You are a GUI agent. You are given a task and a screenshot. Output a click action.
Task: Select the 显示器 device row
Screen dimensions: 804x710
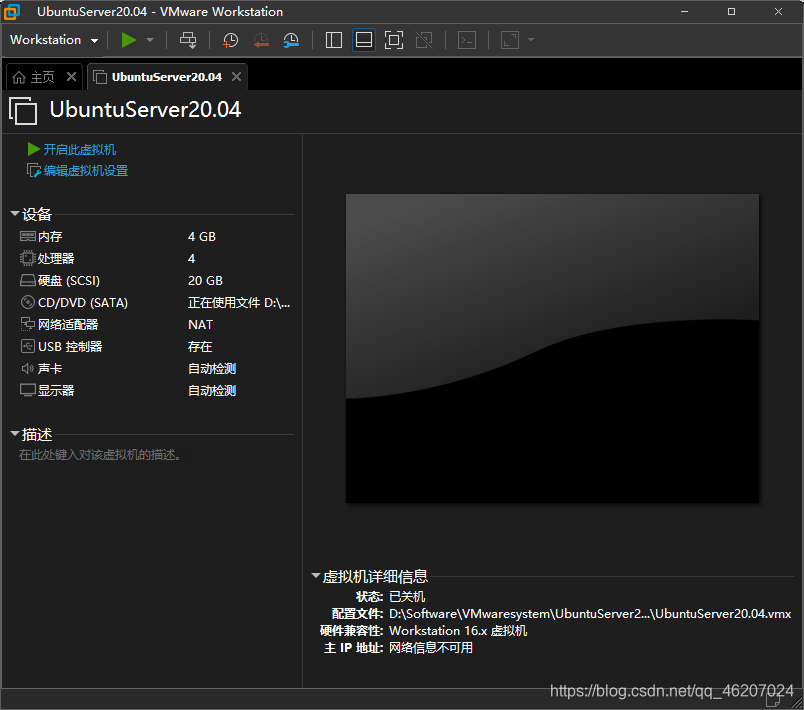click(x=155, y=391)
